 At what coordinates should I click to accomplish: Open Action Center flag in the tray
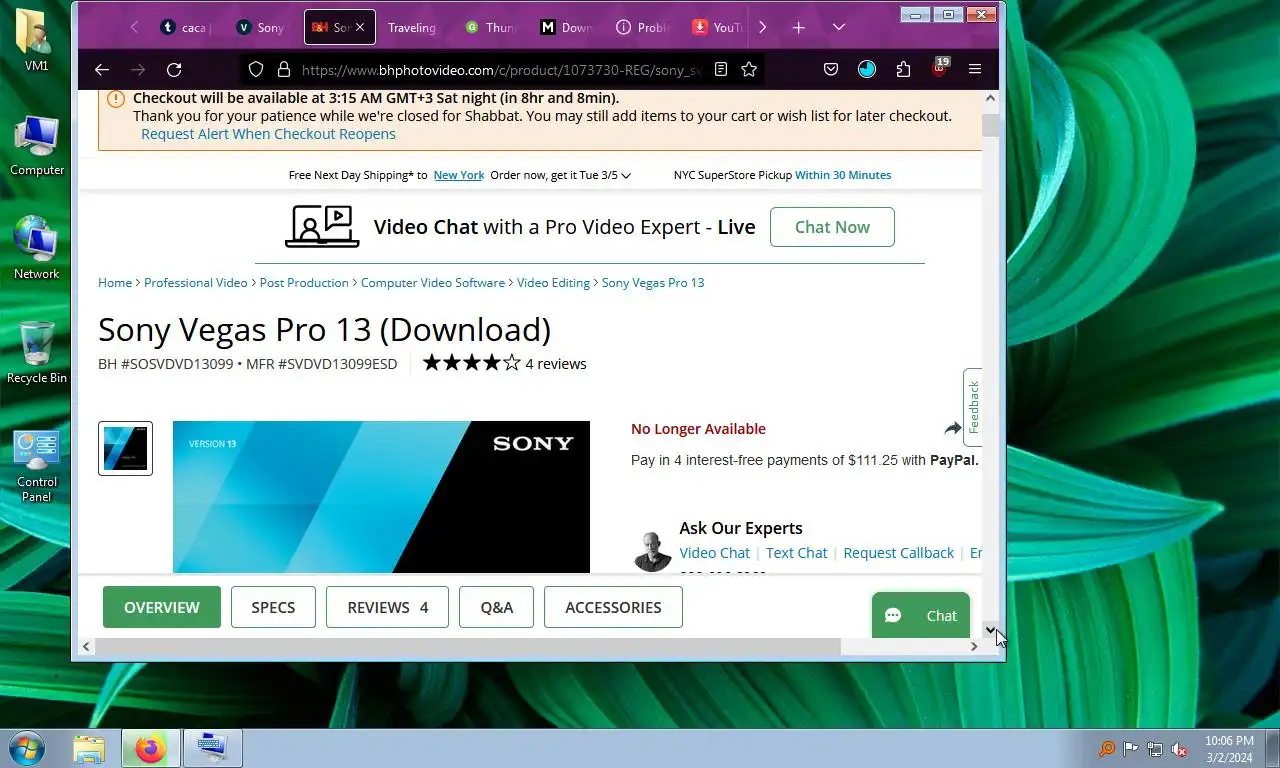(x=1131, y=749)
